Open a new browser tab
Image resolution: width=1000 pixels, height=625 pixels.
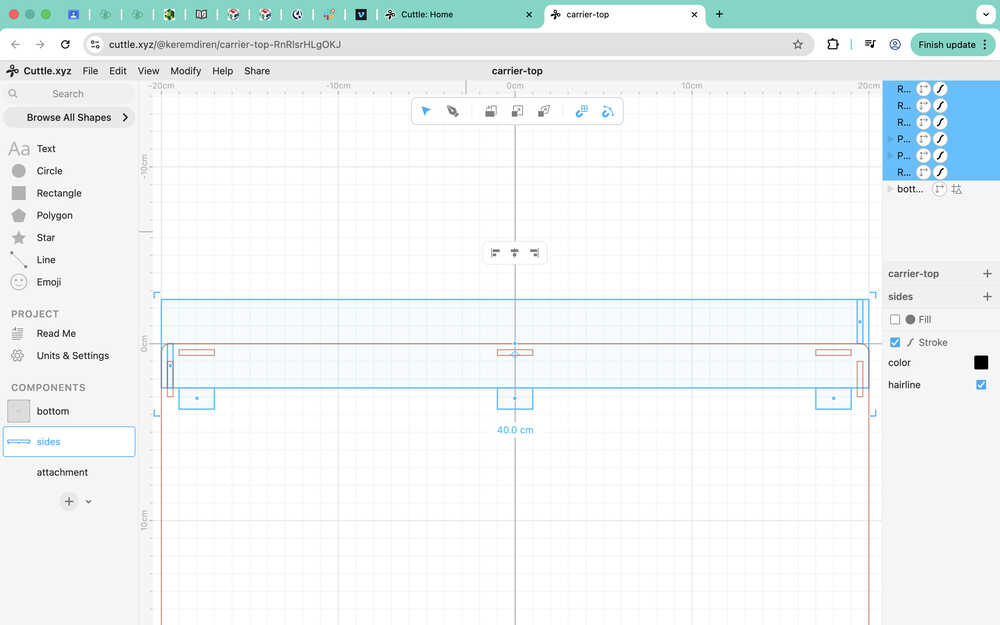(719, 14)
